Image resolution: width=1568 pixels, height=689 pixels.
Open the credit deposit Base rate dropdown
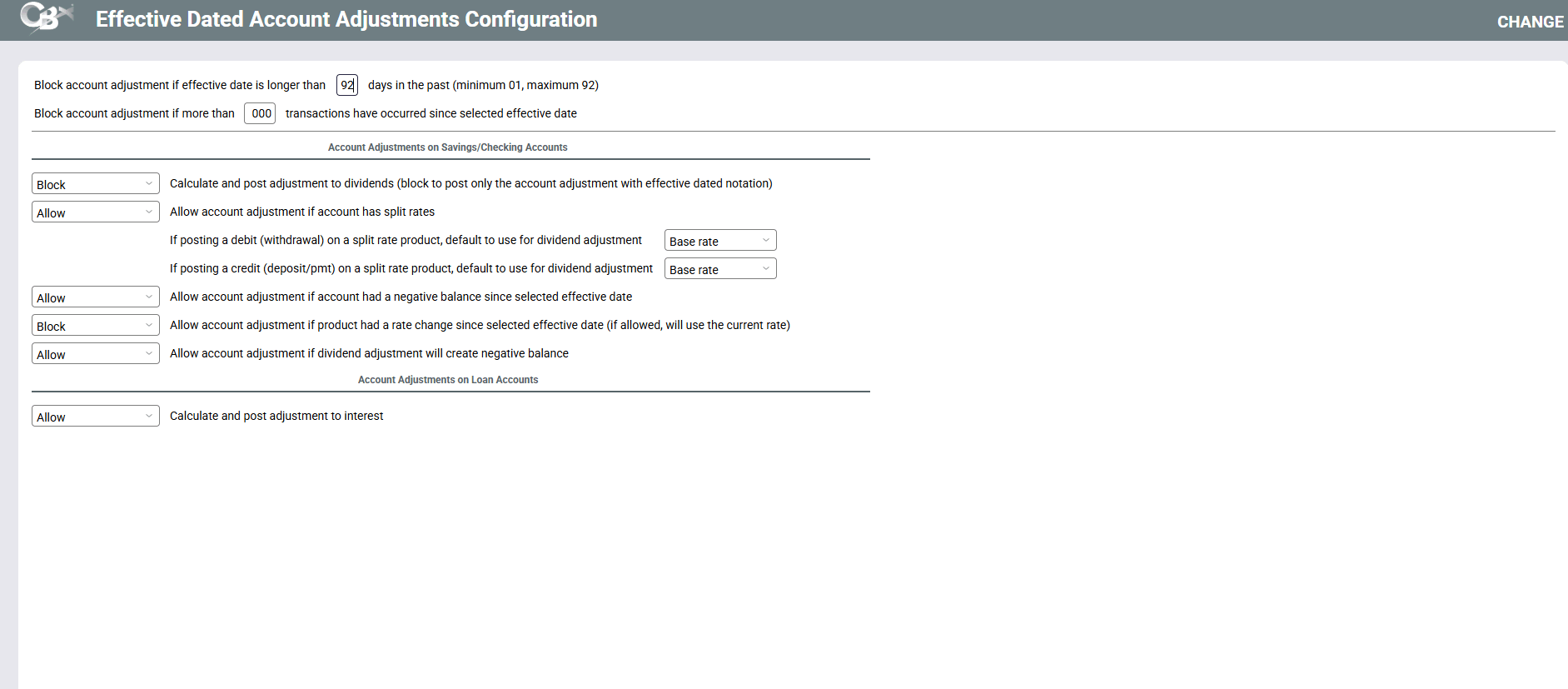(x=719, y=269)
